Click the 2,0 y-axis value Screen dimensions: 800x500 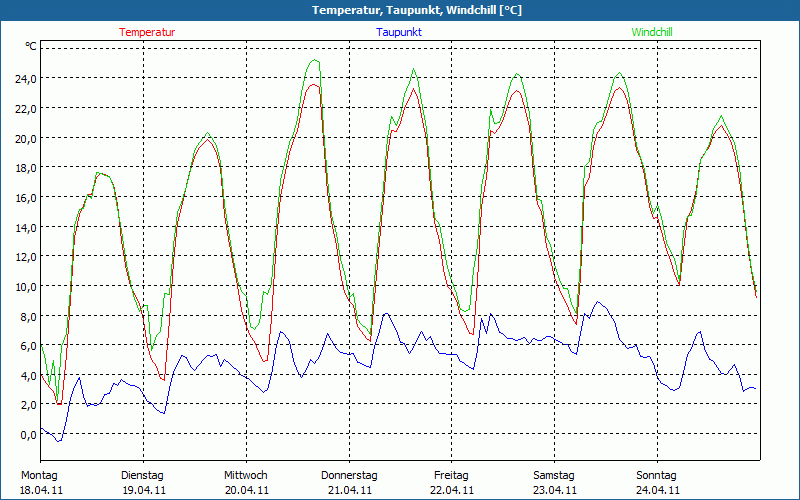pyautogui.click(x=28, y=405)
